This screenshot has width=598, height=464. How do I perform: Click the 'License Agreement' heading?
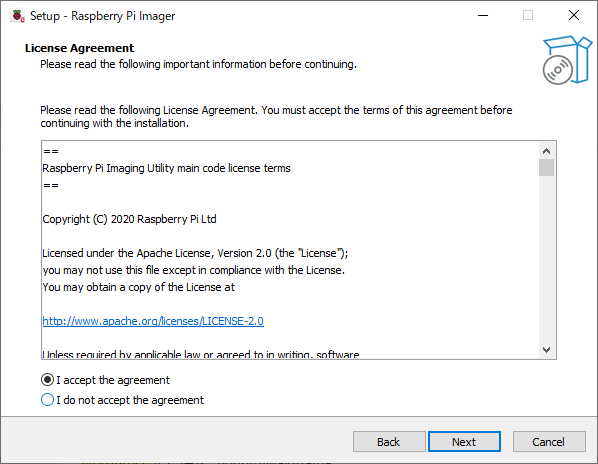click(79, 48)
